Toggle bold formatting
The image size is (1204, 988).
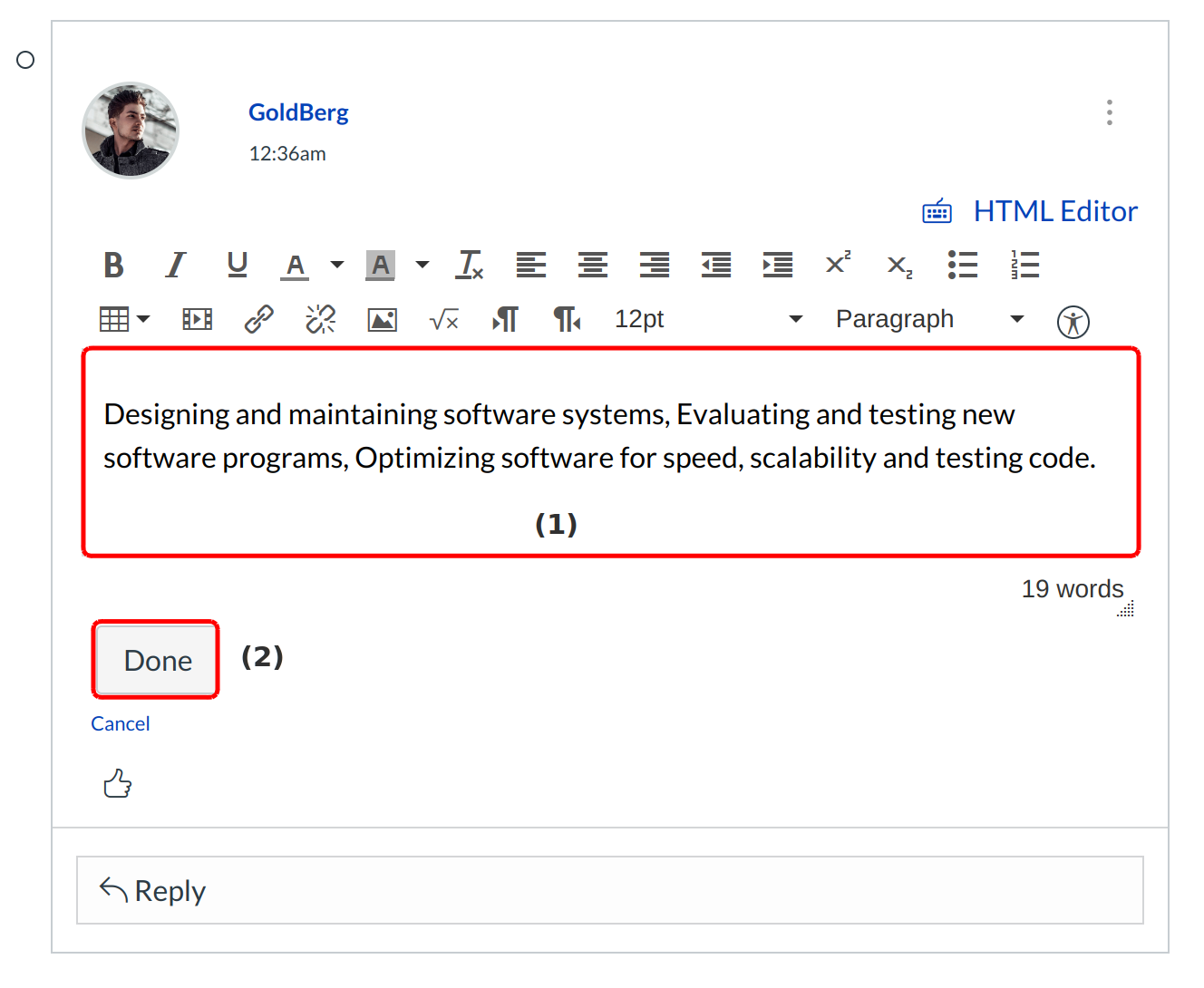point(113,266)
